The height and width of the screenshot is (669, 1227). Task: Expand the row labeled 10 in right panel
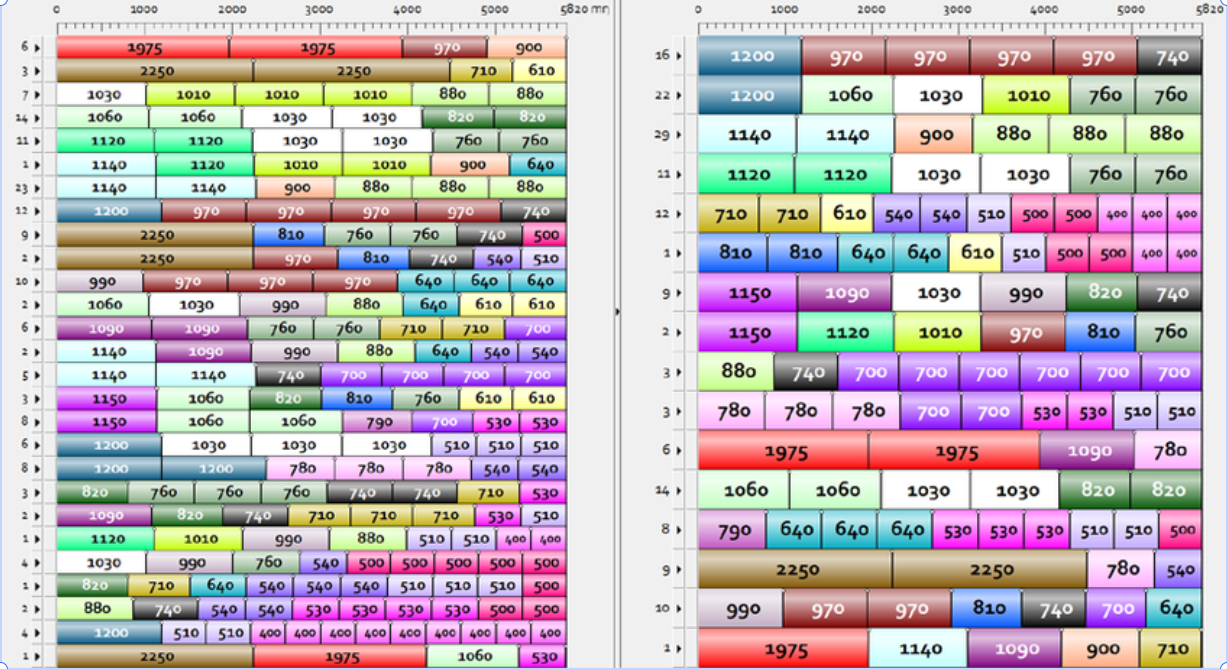pos(679,609)
